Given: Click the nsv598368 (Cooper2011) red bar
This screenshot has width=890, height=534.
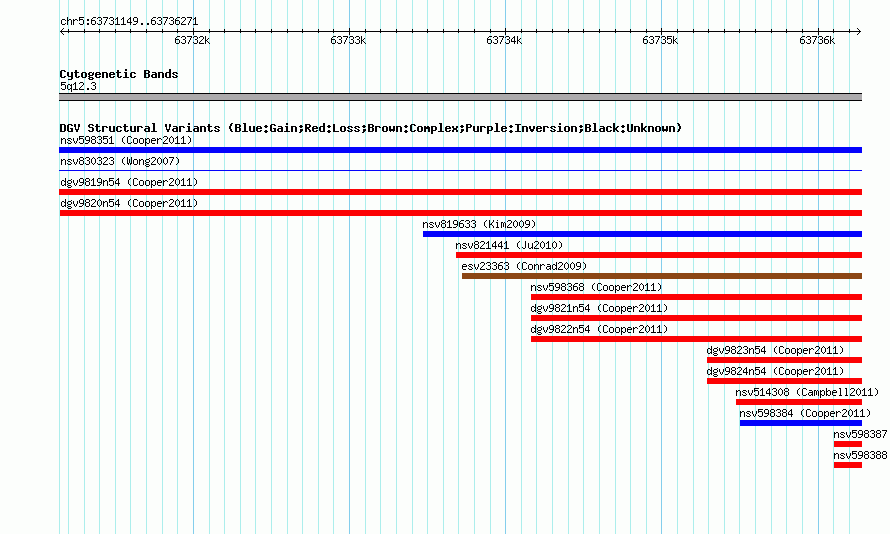Looking at the screenshot, I should (696, 297).
